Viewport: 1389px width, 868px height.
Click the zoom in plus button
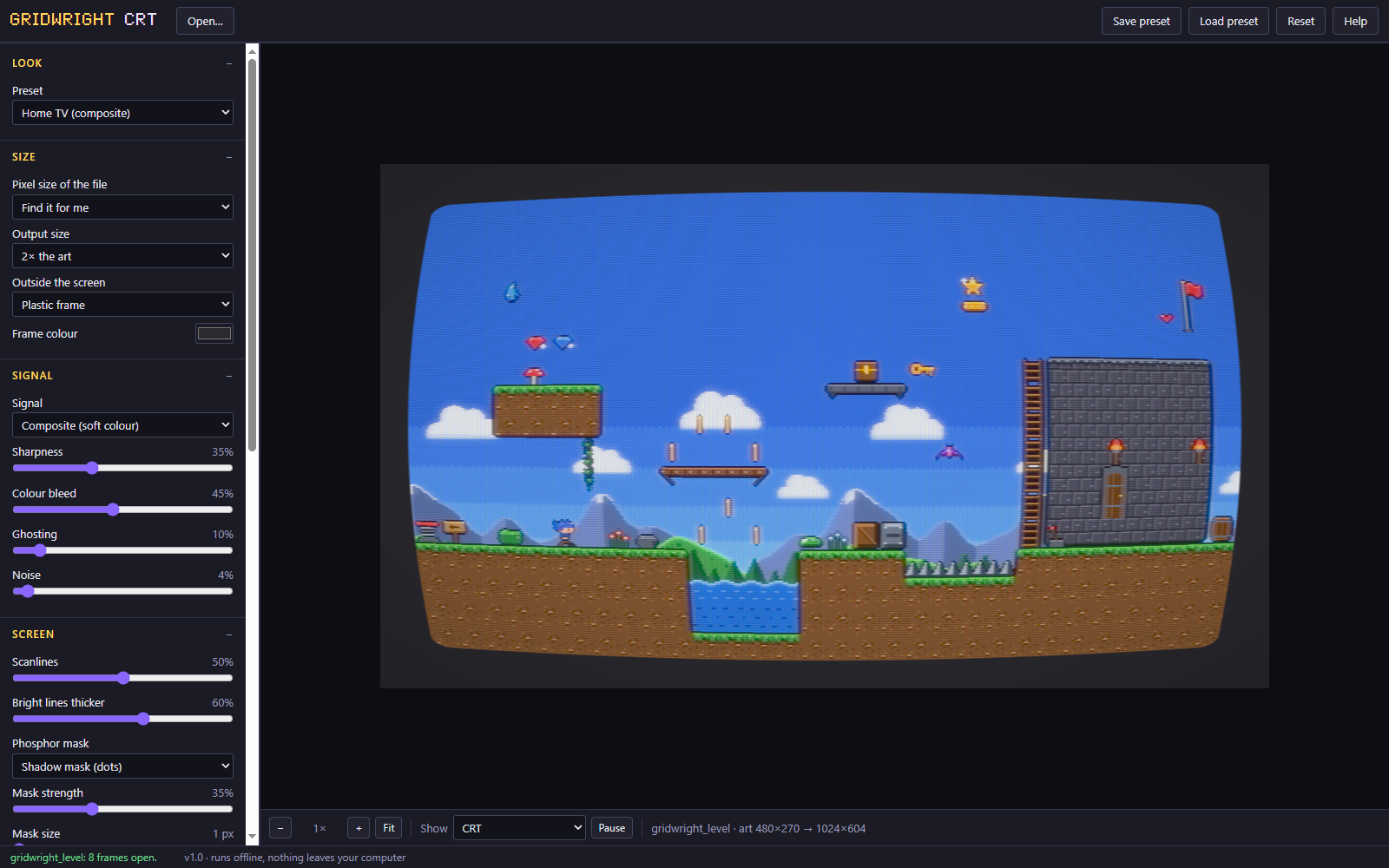(359, 828)
